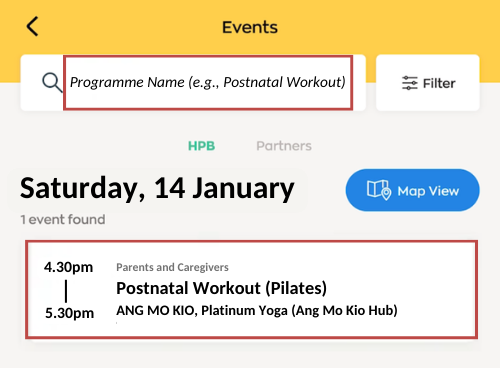The width and height of the screenshot is (500, 368).
Task: Switch to the Partners tab
Action: (284, 146)
